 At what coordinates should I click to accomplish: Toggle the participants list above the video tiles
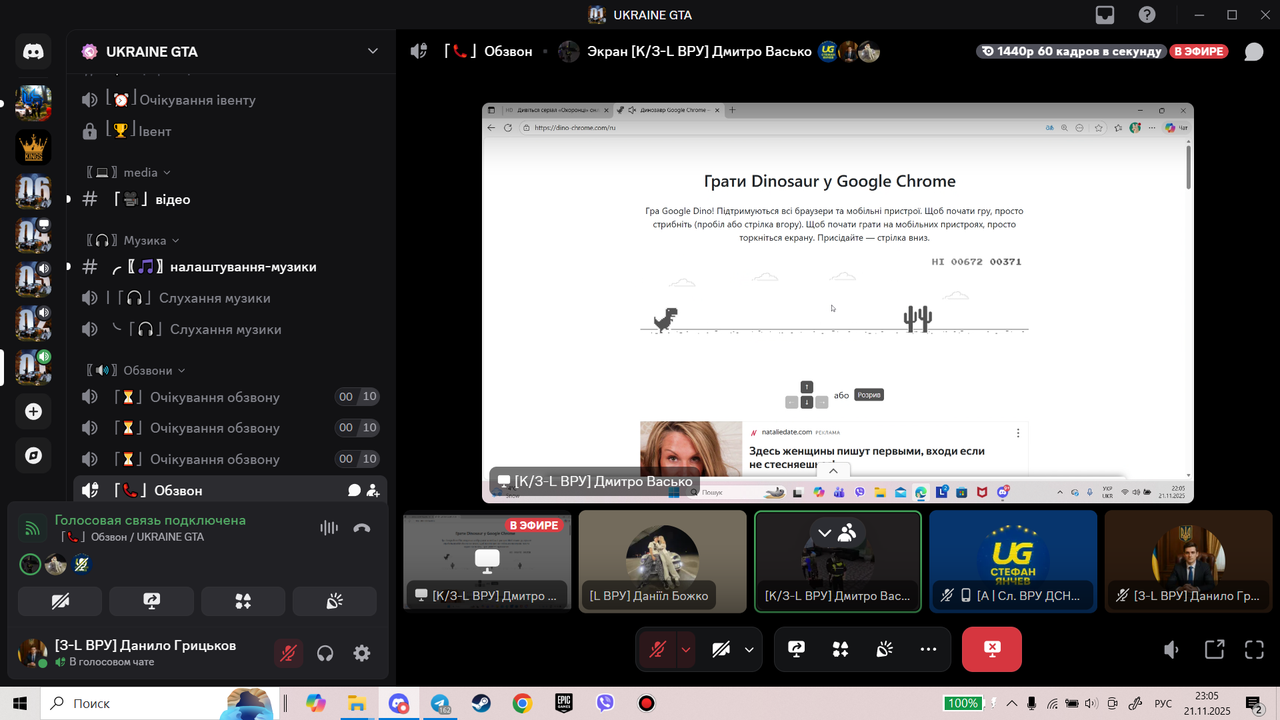tap(837, 533)
